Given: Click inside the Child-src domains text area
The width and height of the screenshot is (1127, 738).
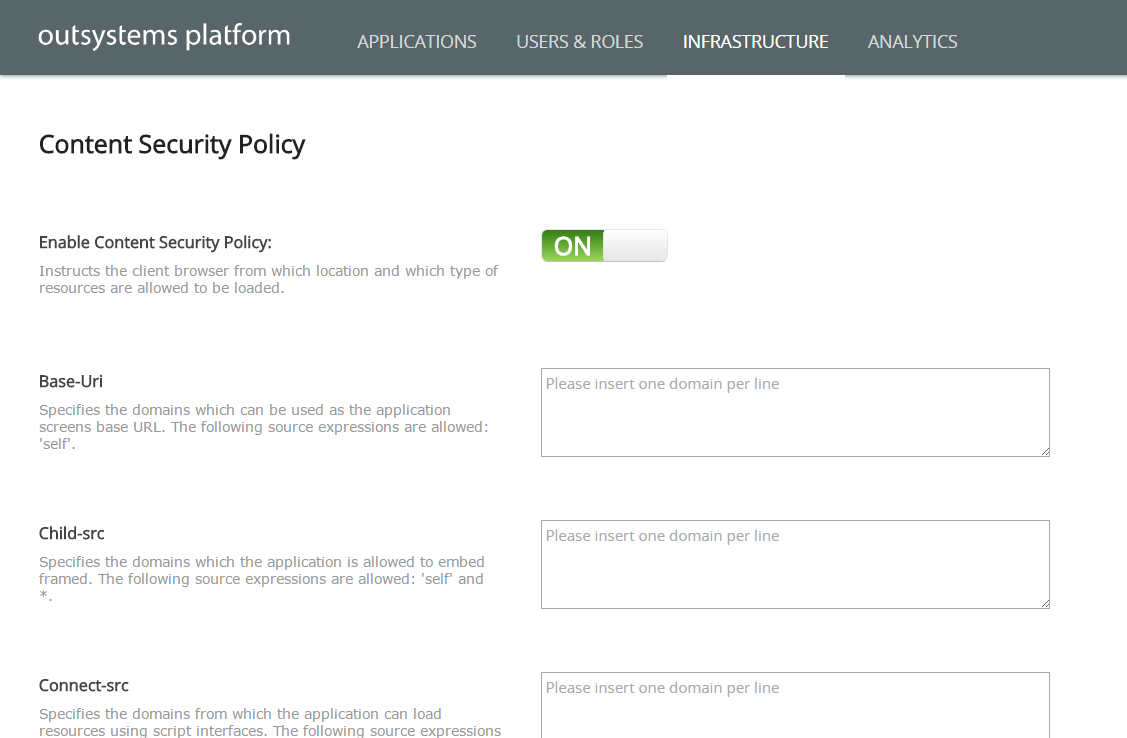Looking at the screenshot, I should (x=794, y=564).
